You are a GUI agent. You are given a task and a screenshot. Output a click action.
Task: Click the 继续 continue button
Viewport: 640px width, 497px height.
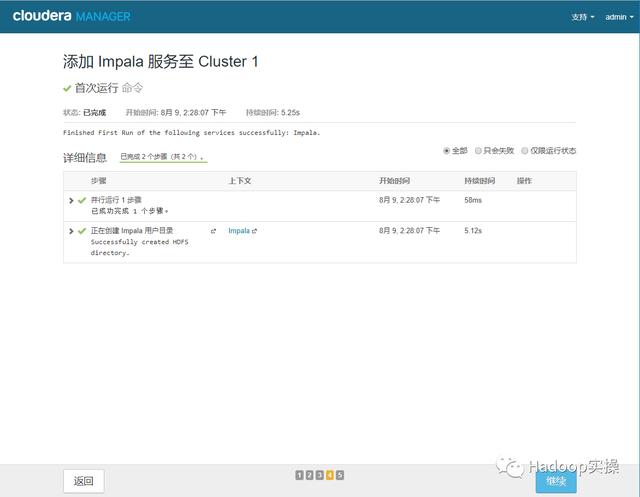click(x=556, y=481)
